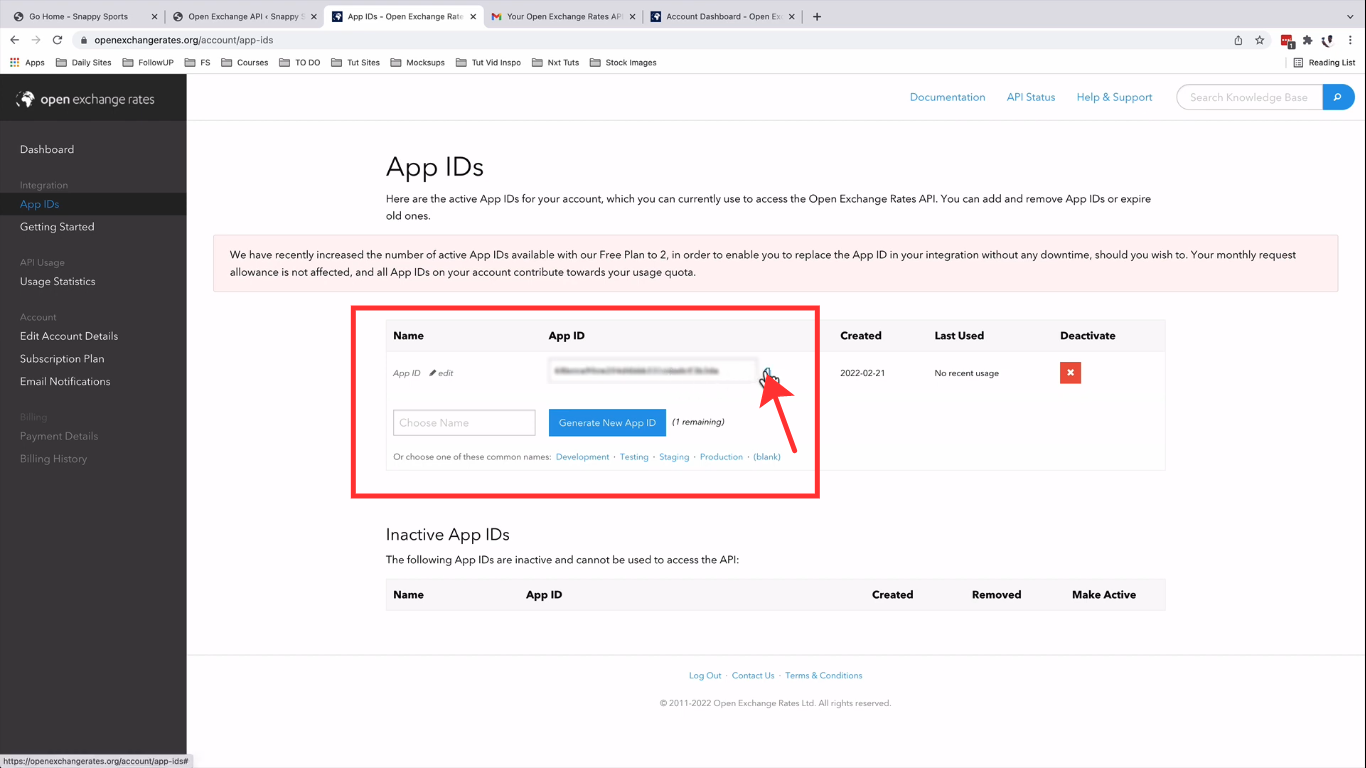Screen dimensions: 1366x768
Task: Click the blue search magnifier button
Action: [1339, 97]
